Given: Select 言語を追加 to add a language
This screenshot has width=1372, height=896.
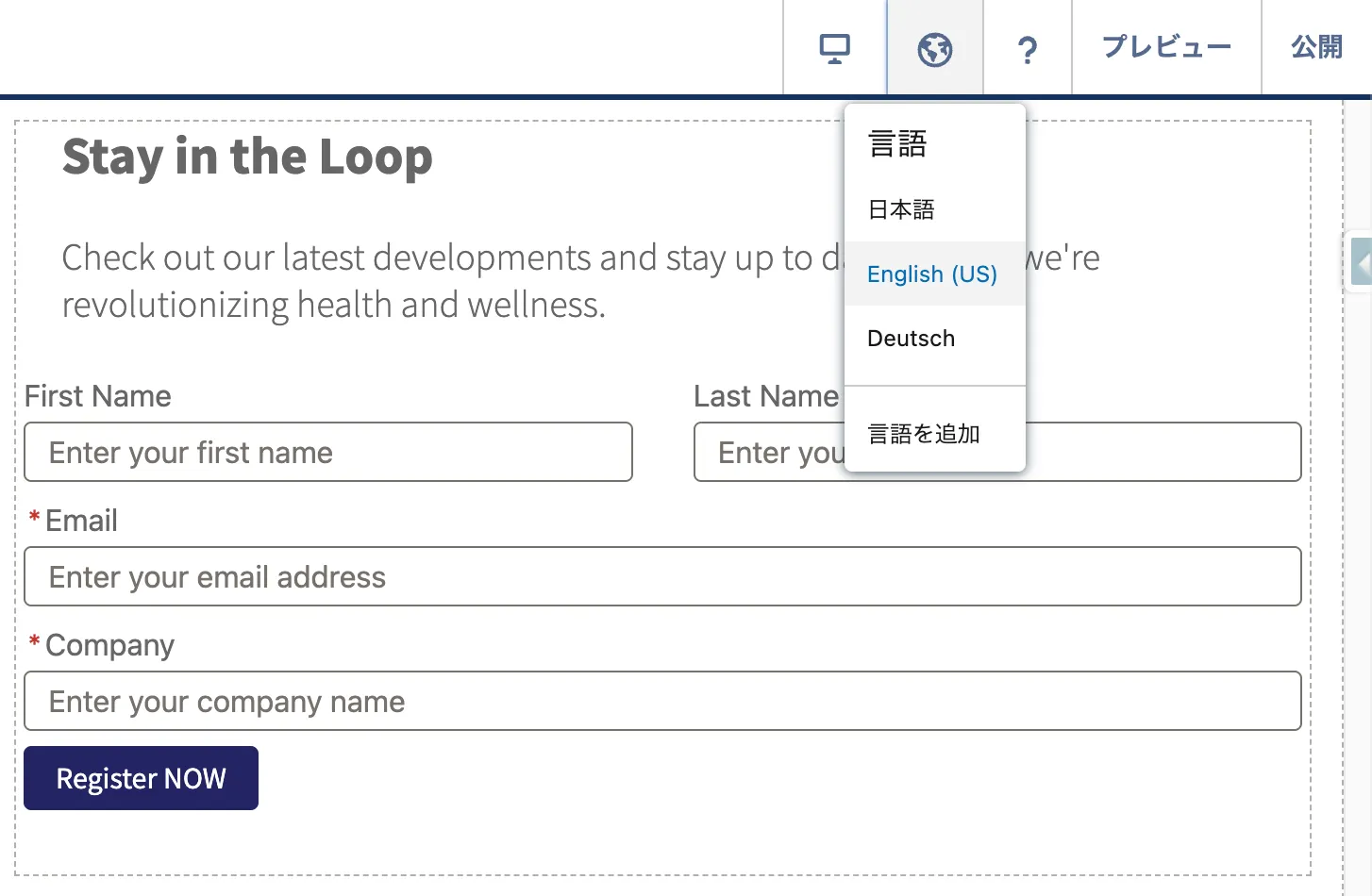Looking at the screenshot, I should pyautogui.click(x=924, y=434).
